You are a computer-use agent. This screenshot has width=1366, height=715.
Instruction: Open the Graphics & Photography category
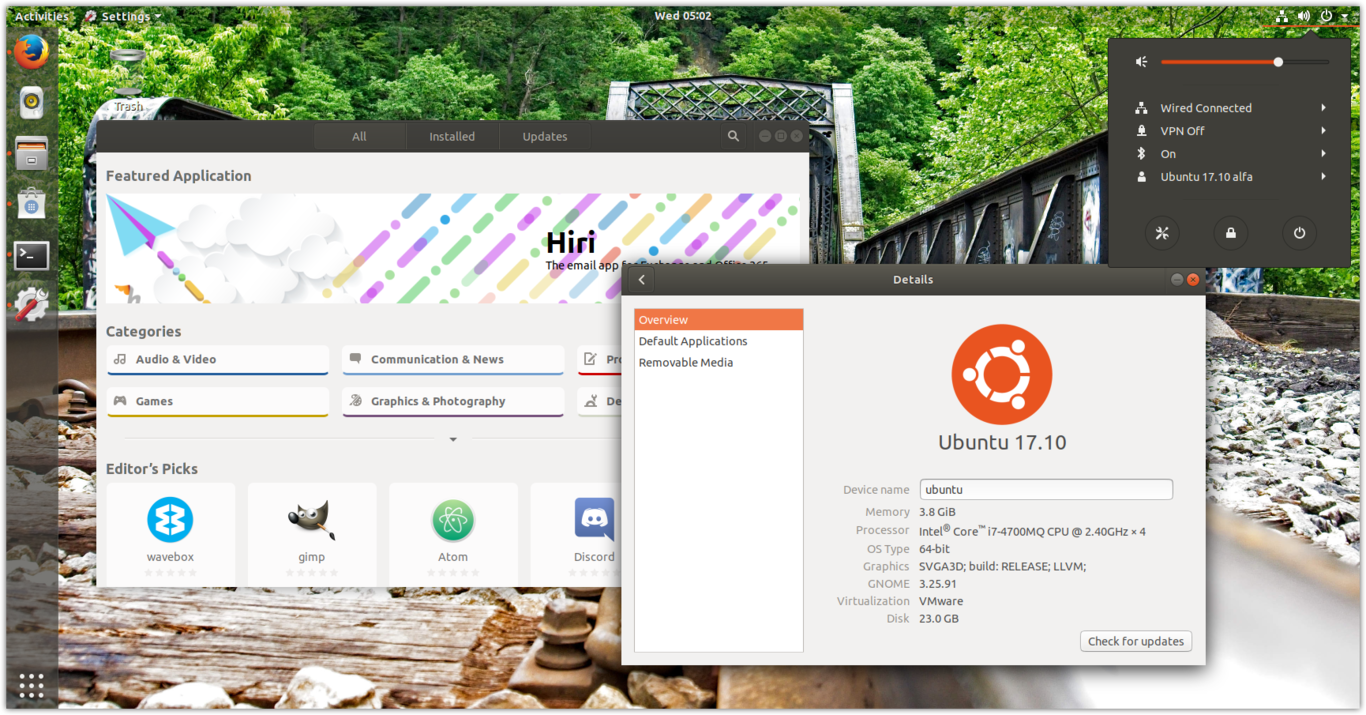453,402
